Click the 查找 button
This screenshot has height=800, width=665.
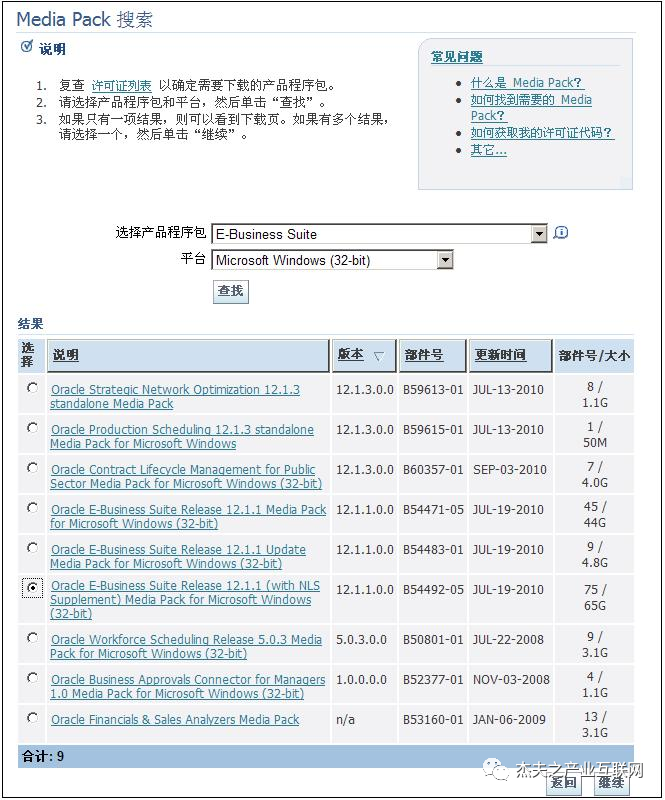click(231, 292)
